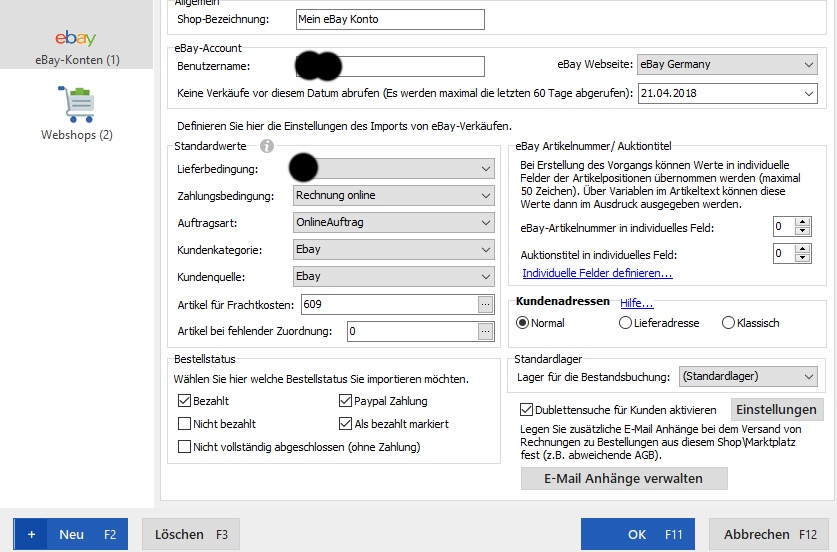Expand the Kundenquelle dropdown
This screenshot has width=837, height=552.
coord(393,277)
